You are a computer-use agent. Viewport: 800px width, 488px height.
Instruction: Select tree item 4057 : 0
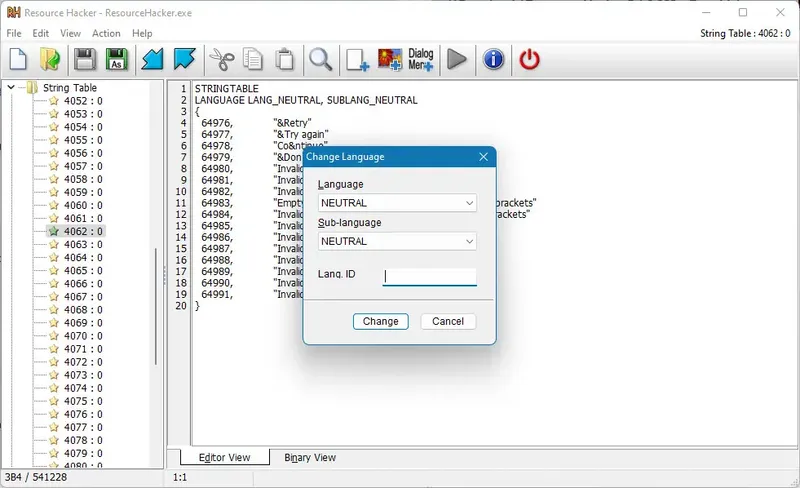click(x=83, y=166)
